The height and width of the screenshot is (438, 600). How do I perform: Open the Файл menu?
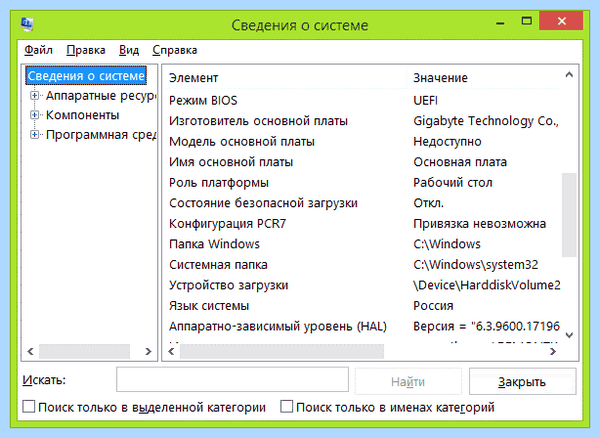[38, 50]
